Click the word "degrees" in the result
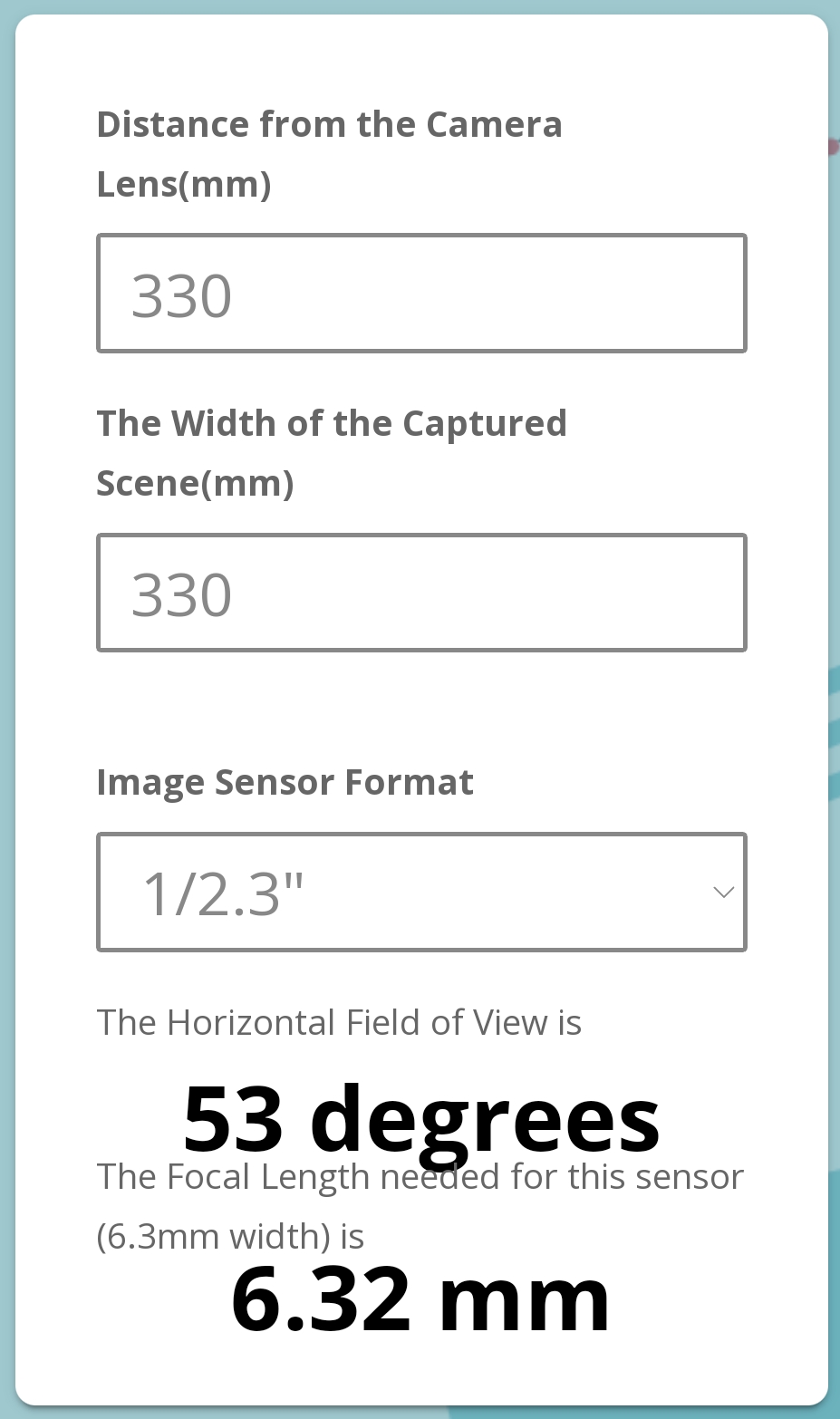The image size is (840, 1419). coord(485,1122)
